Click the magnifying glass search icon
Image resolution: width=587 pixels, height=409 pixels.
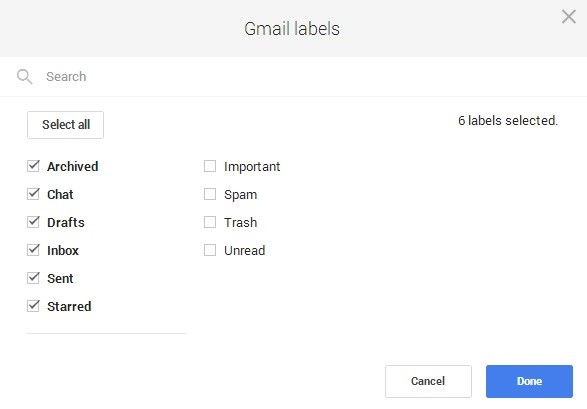25,77
